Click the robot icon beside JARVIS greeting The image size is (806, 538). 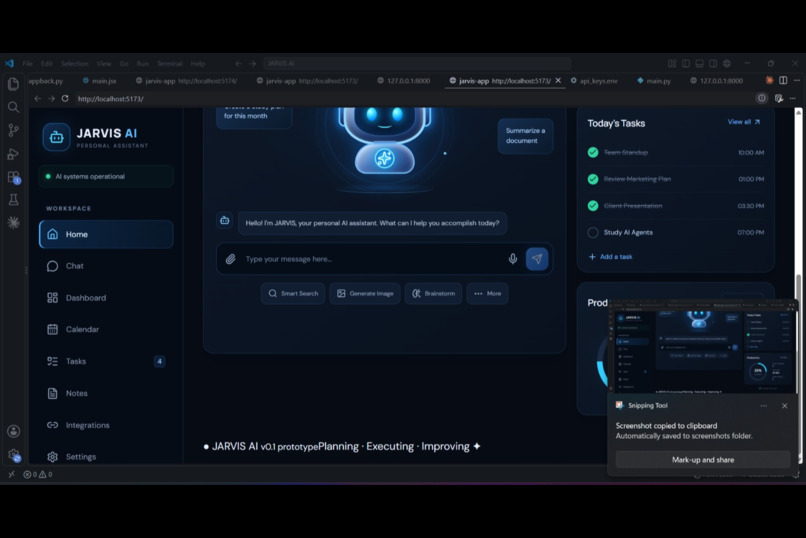225,220
